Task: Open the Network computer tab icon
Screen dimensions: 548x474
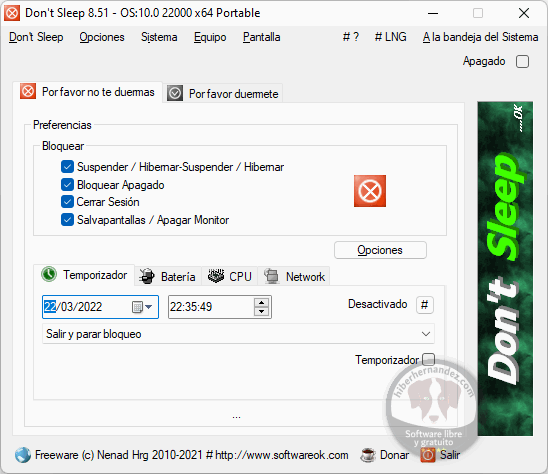Action: pos(272,276)
